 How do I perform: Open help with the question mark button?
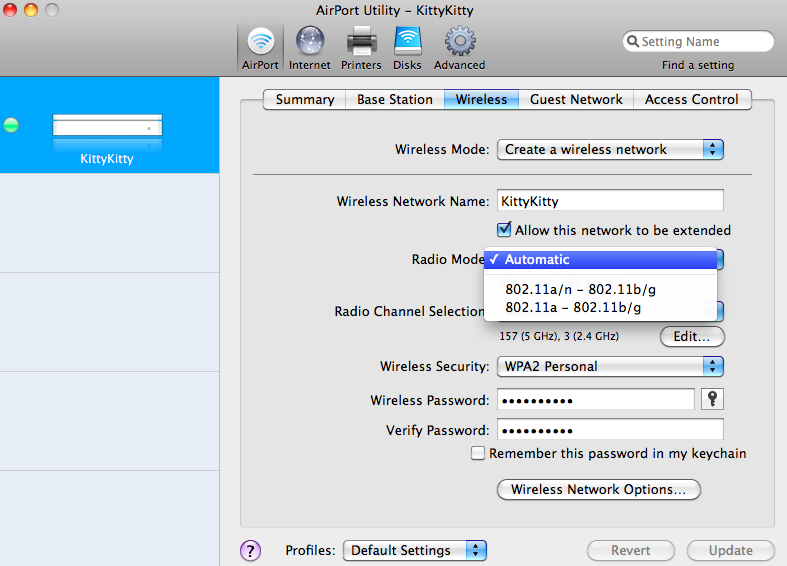(x=250, y=550)
